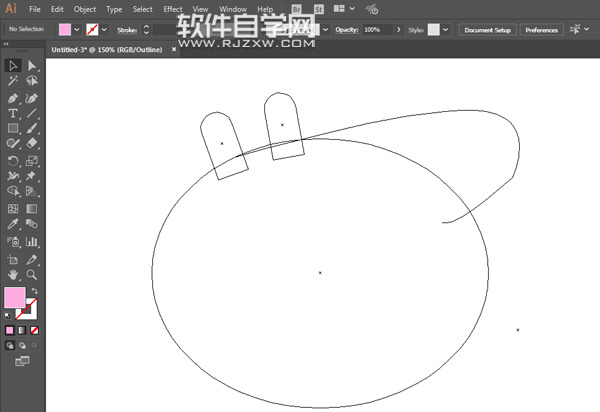
Task: Close the Untitled-3 document tab
Action: 174,49
